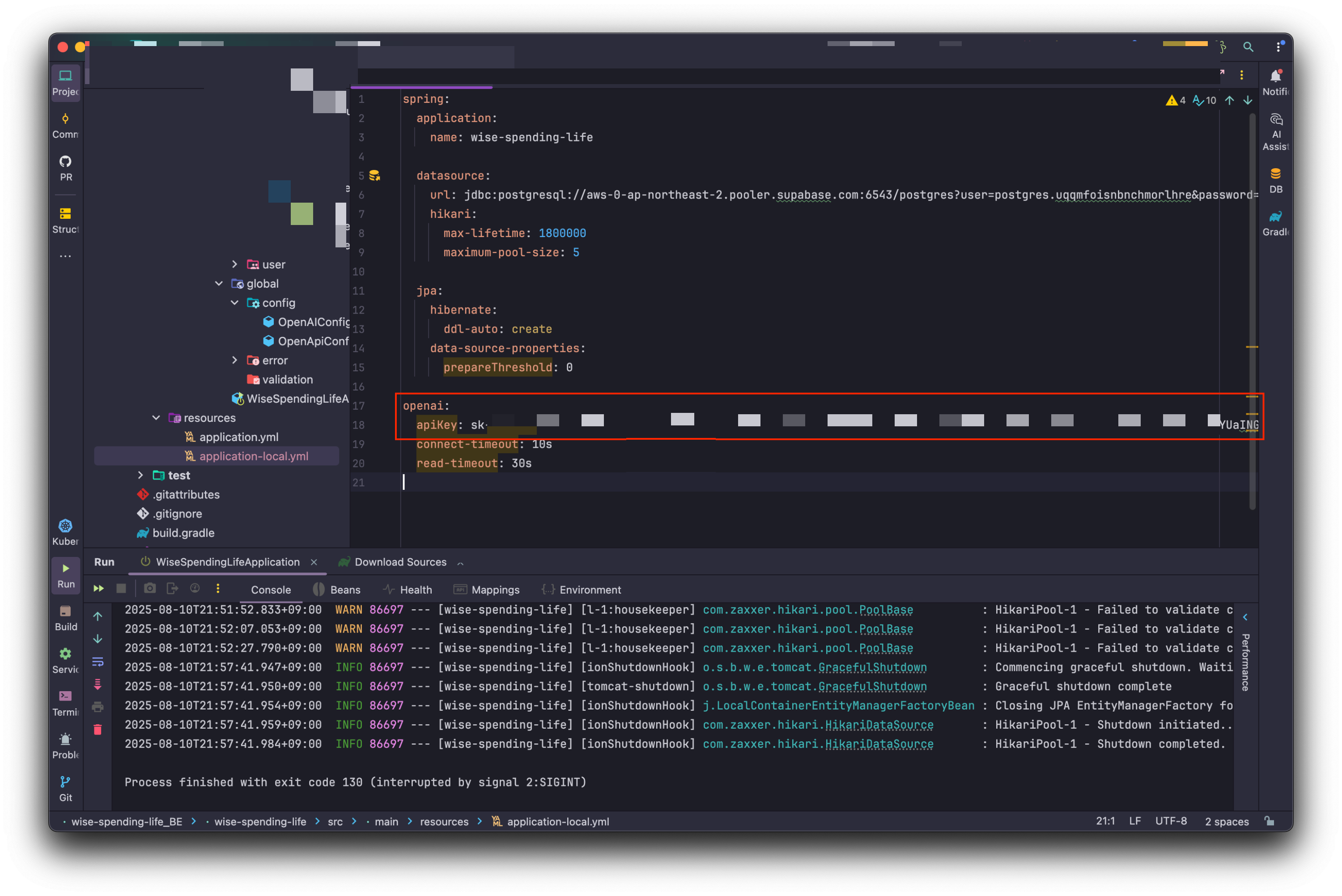Screen dimensions: 1342x896
Task: Open the Problems tool window
Action: [x=65, y=746]
